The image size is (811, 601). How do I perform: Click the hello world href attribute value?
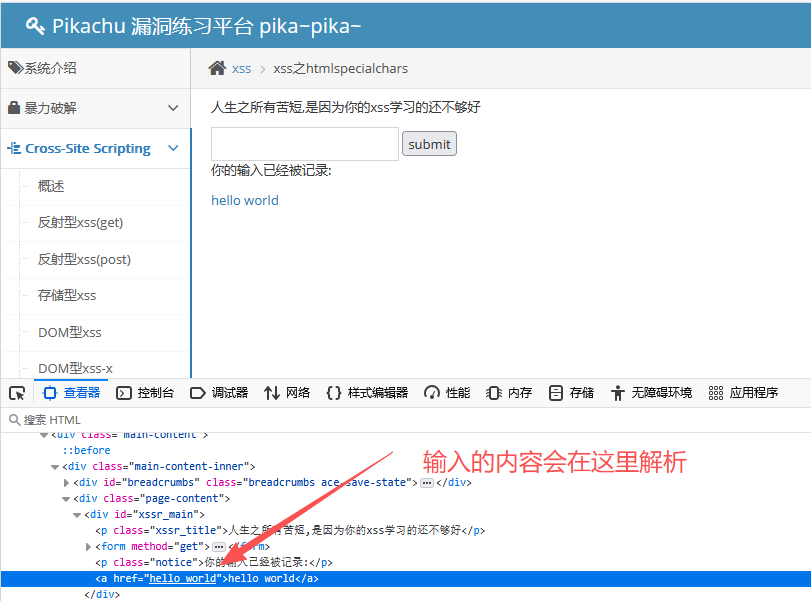183,579
